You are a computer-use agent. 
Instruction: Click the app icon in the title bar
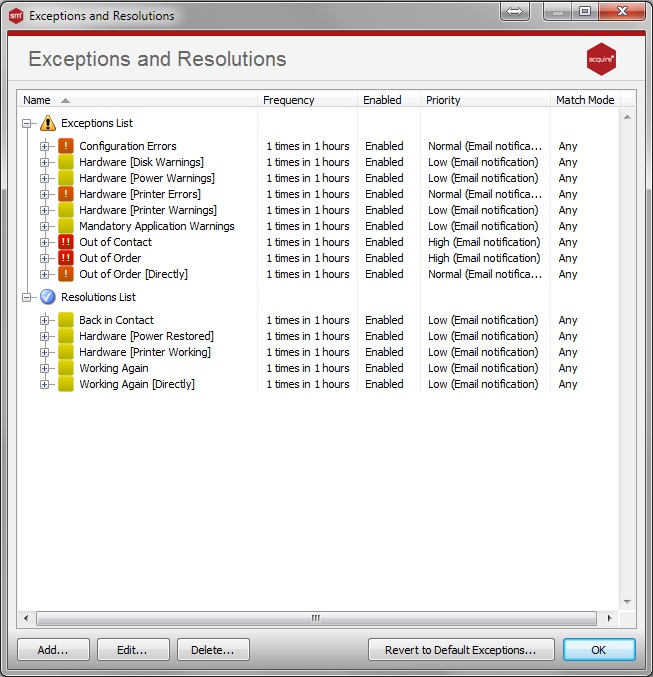(16, 16)
